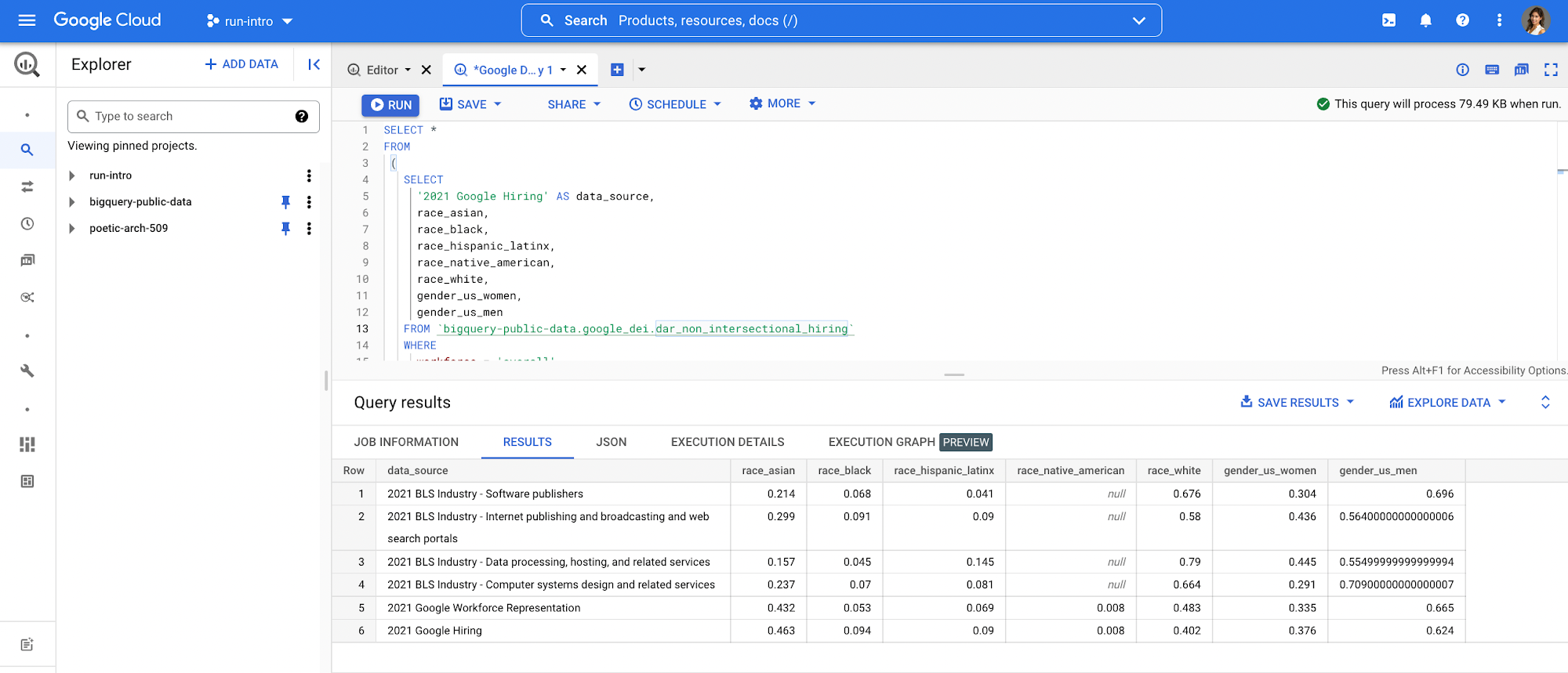The image size is (1568, 673).
Task: Activate Cloud Shell from the top bar
Action: coord(1388,20)
